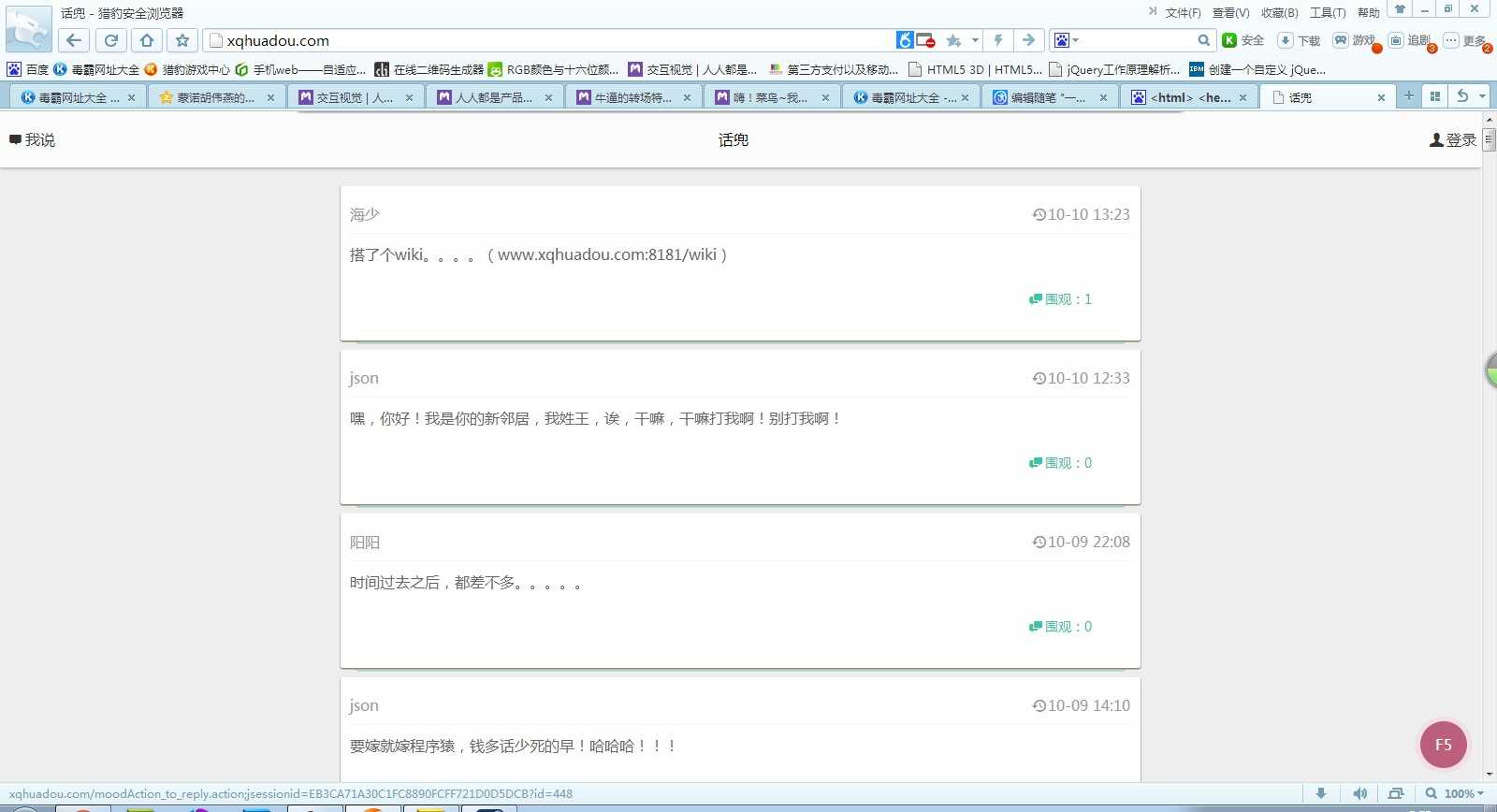Open the 收藏(B) menu
1497x812 pixels.
click(x=1279, y=13)
